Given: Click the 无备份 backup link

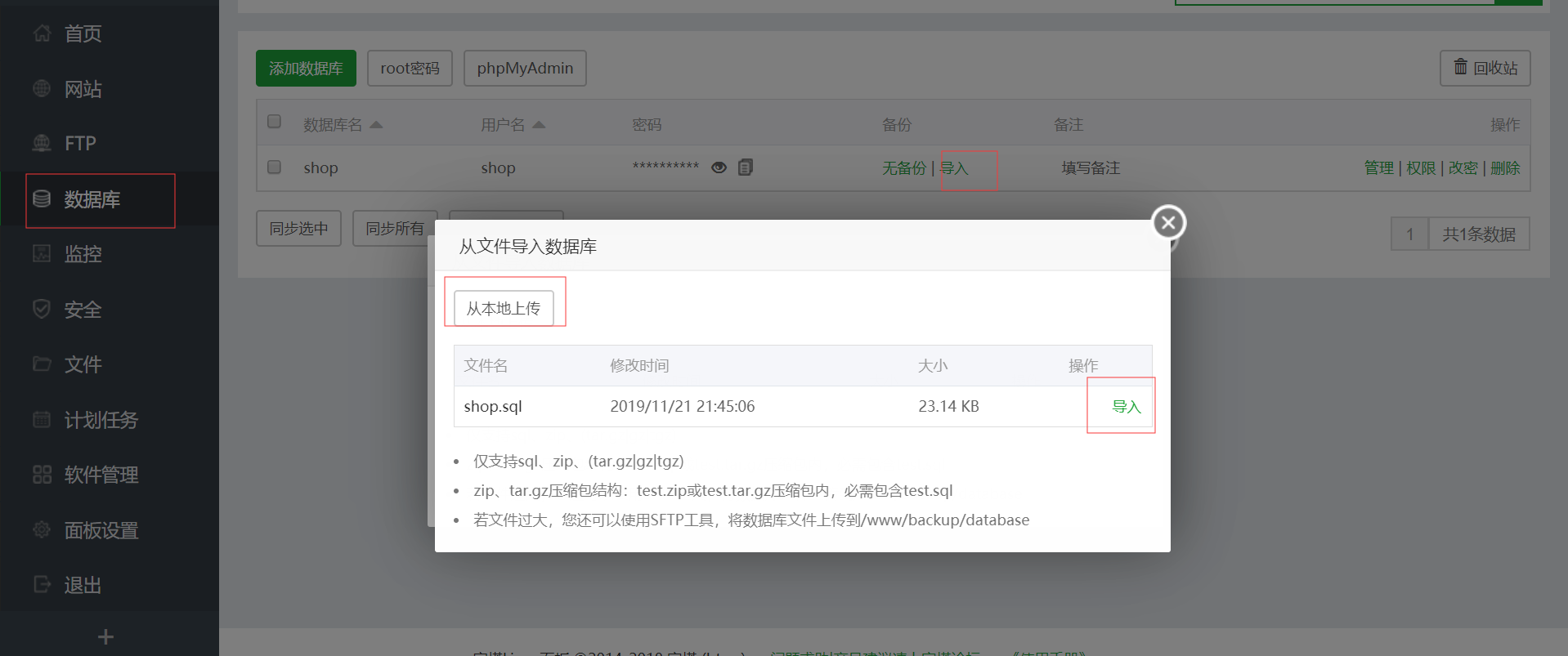Looking at the screenshot, I should pos(904,167).
